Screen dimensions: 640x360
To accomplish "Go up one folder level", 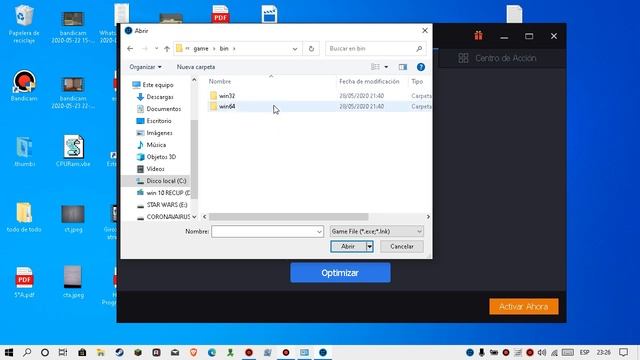I will tap(167, 49).
